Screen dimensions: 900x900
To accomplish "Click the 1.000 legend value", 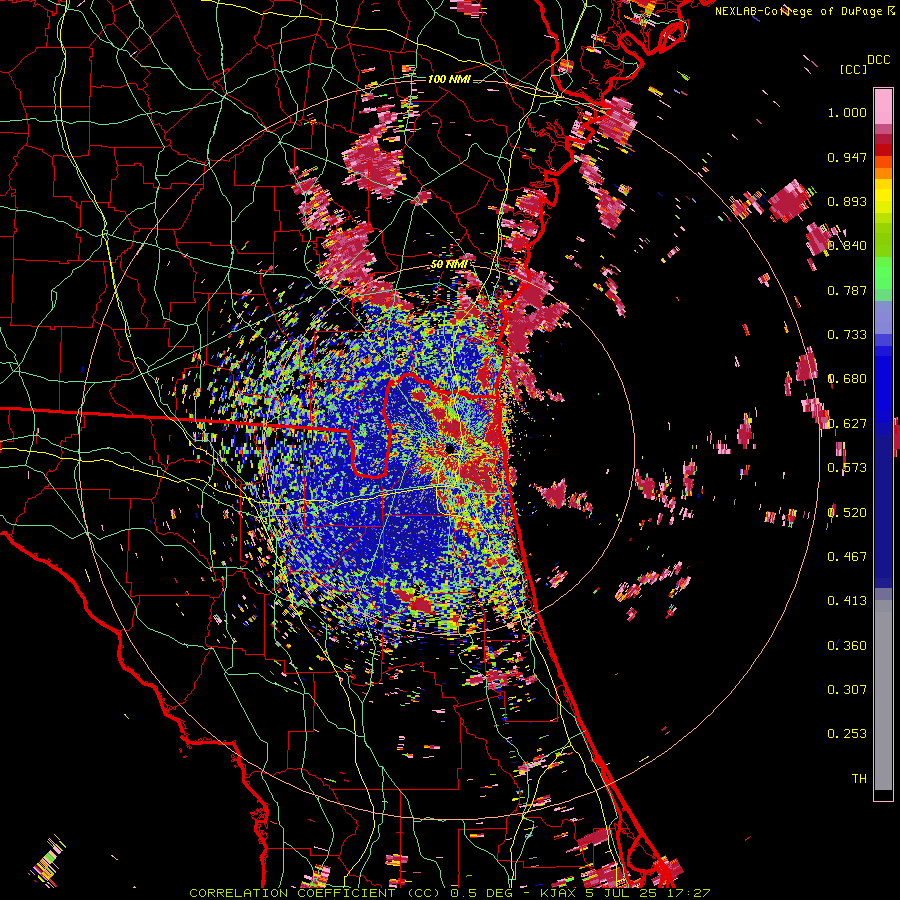I will tap(847, 112).
